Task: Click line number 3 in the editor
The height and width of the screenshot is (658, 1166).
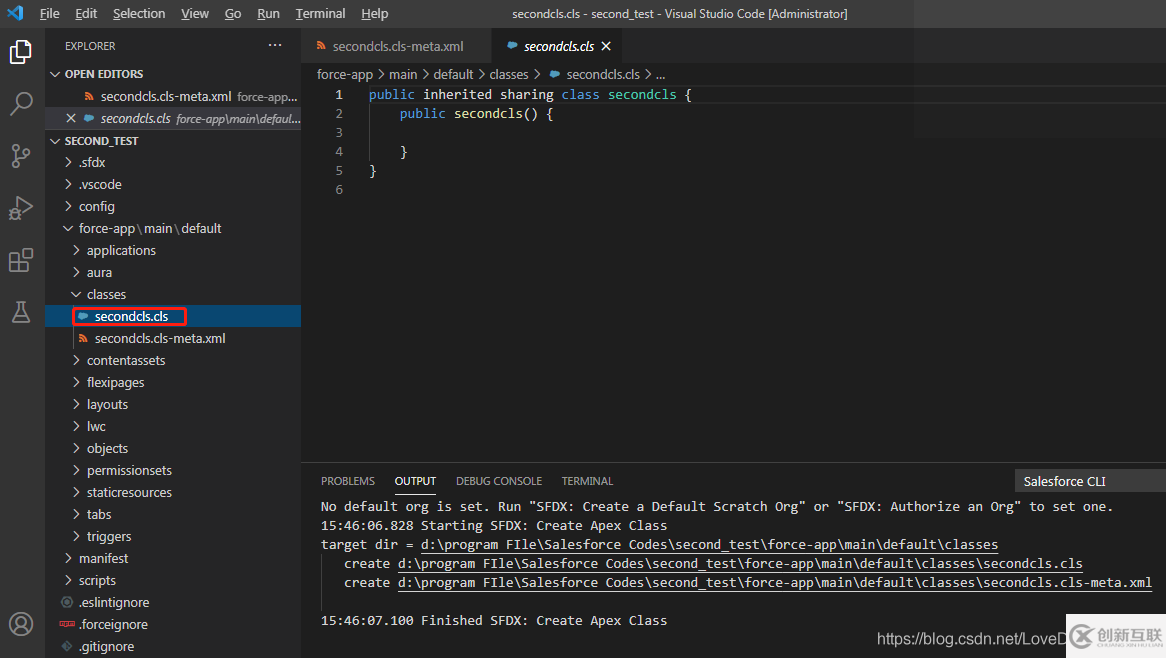Action: coord(339,132)
